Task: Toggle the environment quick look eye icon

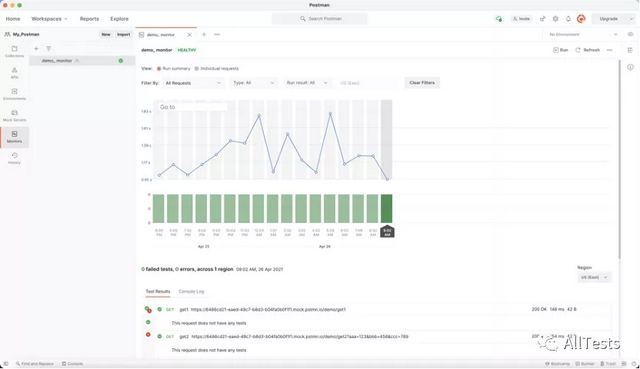Action: [x=630, y=34]
